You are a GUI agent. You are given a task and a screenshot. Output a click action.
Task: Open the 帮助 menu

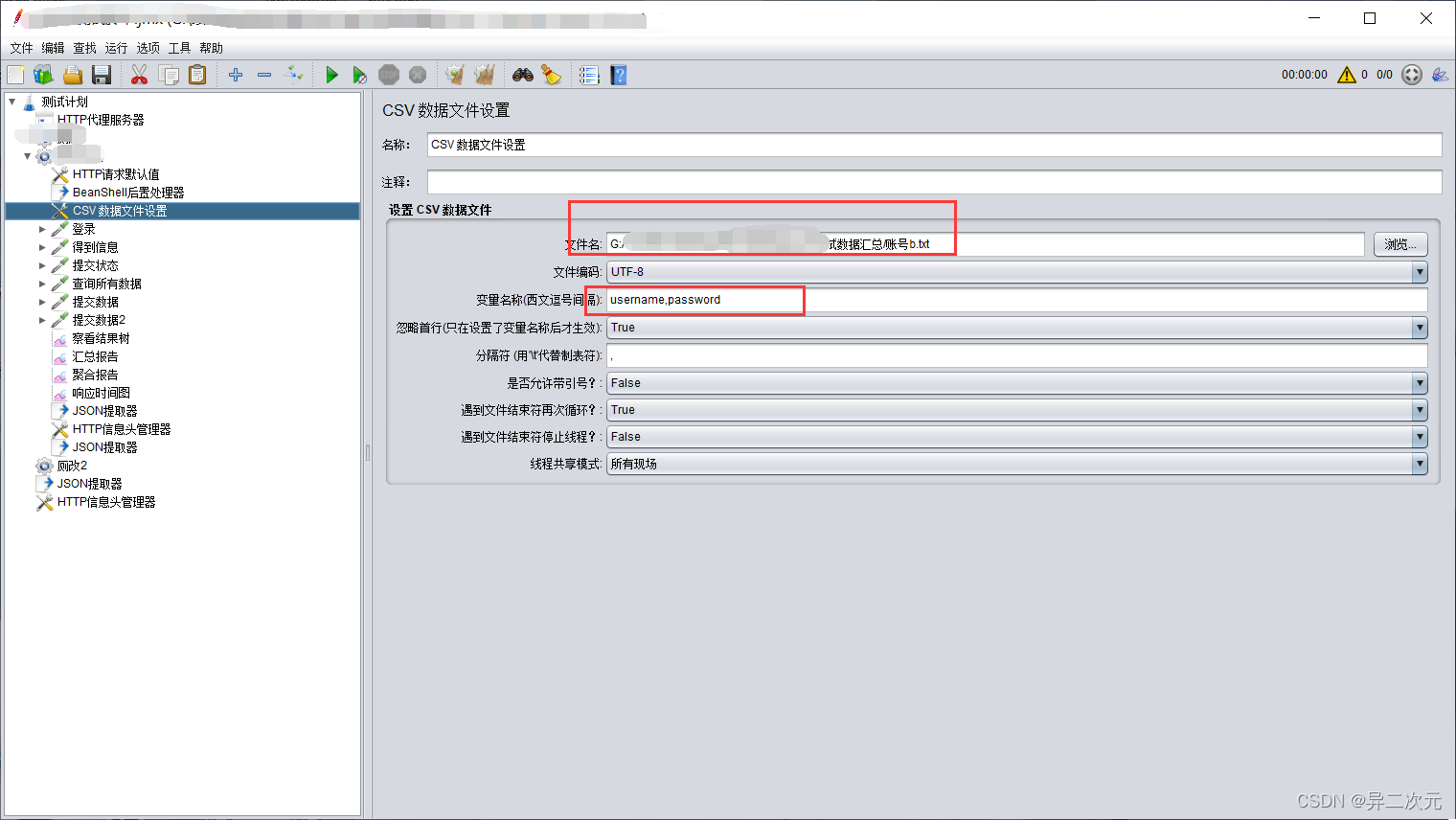coord(211,48)
